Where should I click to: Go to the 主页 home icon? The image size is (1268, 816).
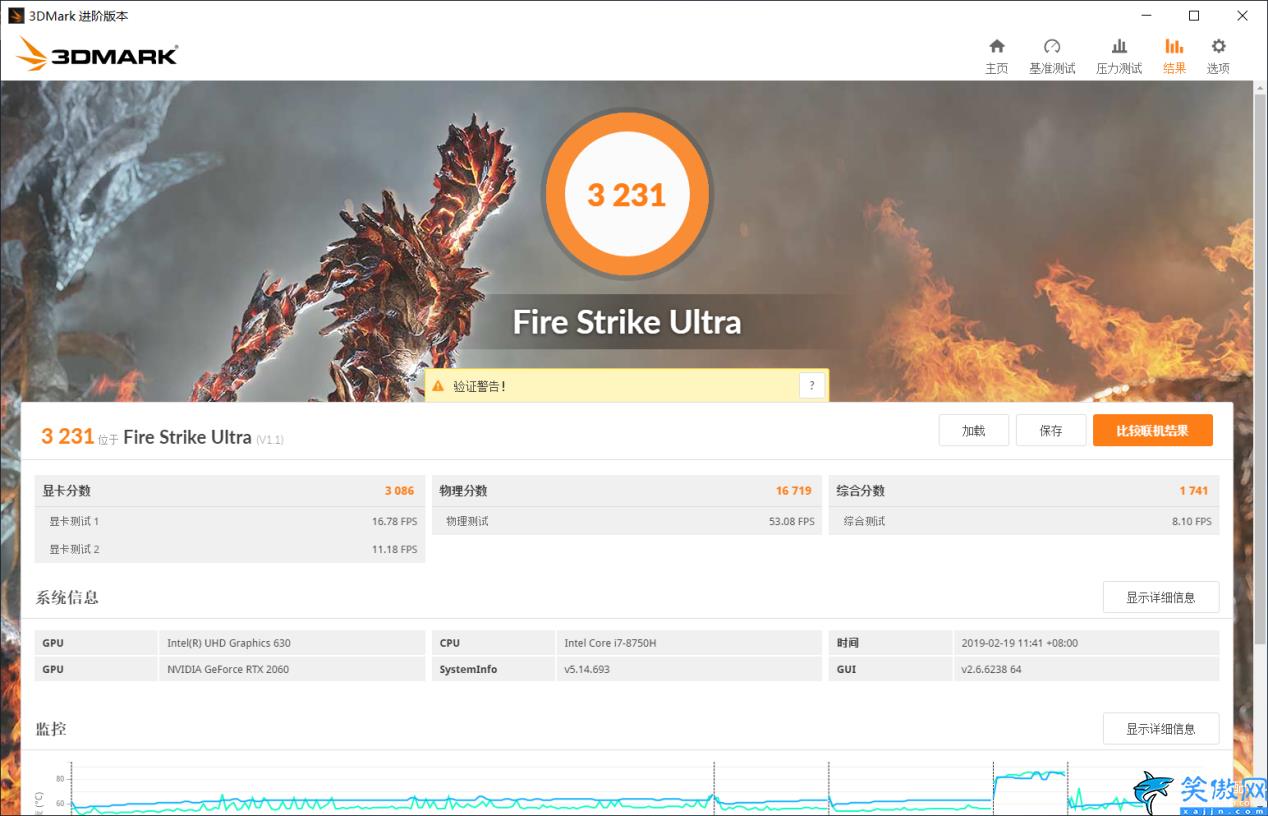tap(996, 47)
